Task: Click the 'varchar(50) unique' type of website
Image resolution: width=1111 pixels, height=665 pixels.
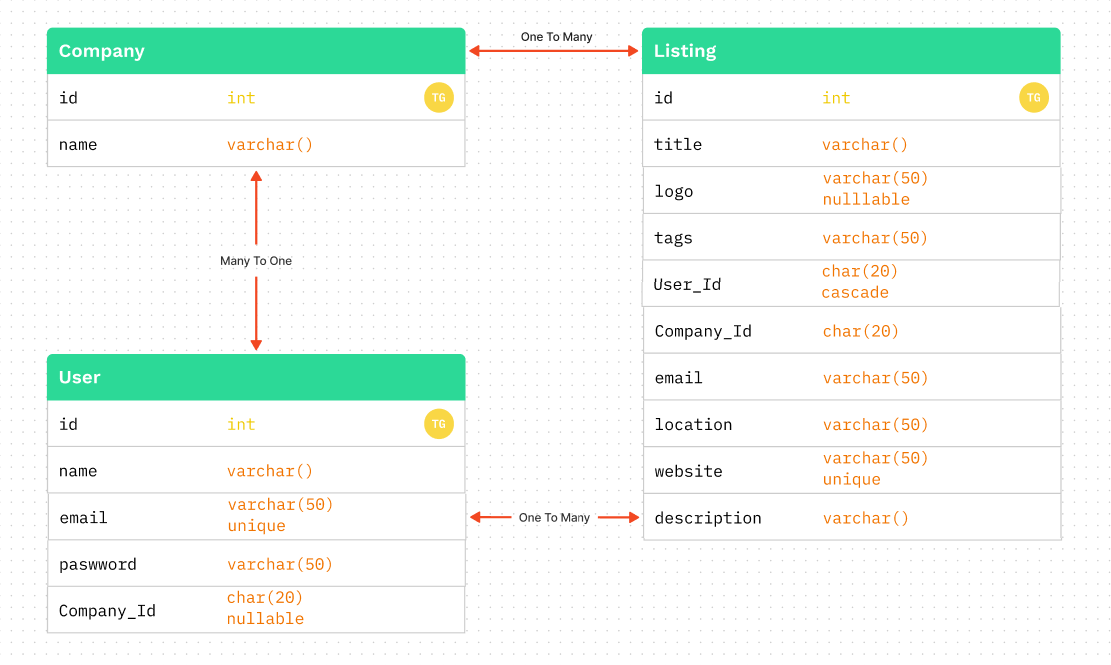Action: pyautogui.click(x=875, y=469)
